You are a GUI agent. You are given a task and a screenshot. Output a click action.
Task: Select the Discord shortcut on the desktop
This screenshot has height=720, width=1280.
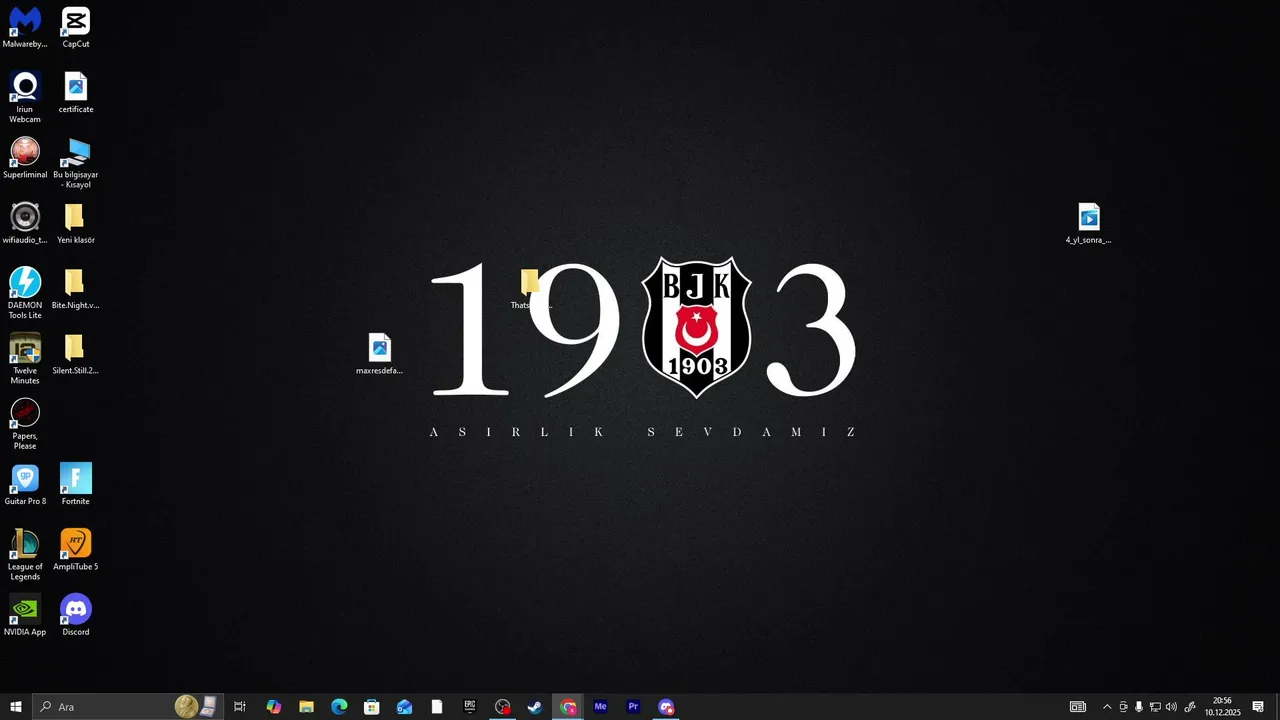76,615
